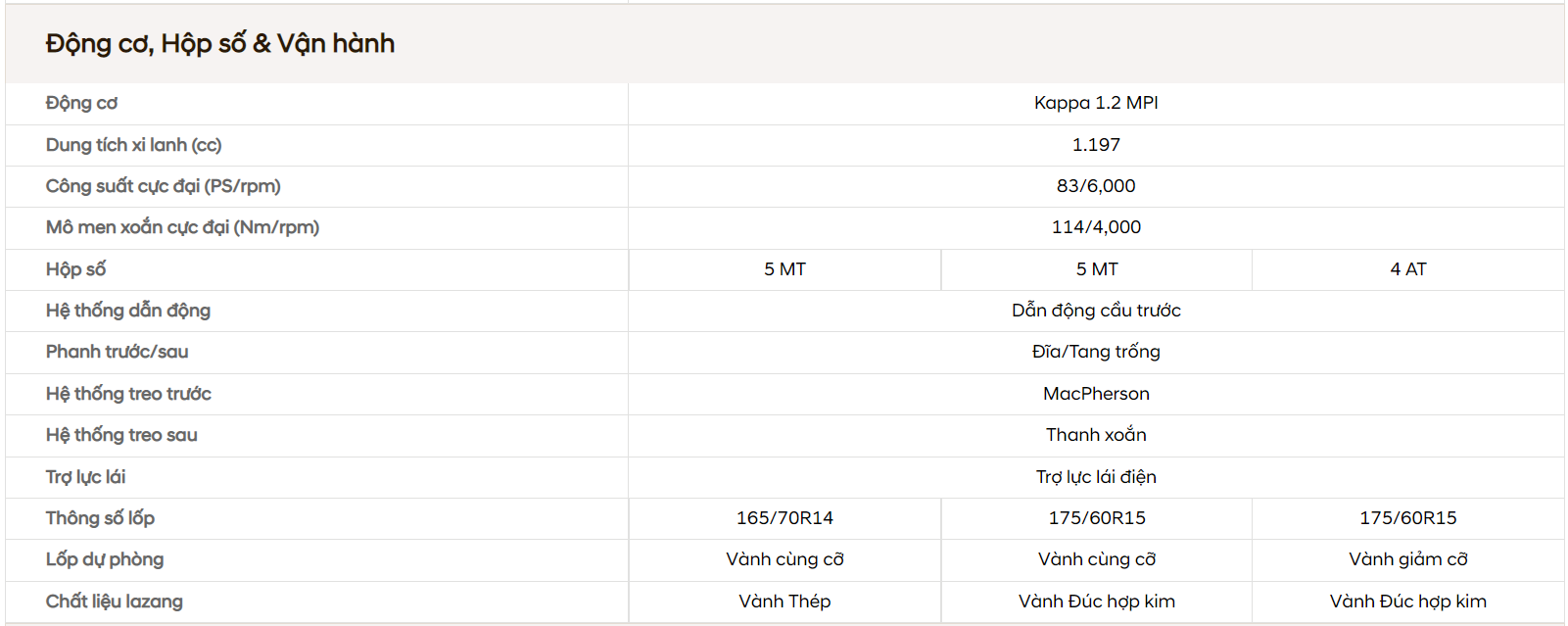
Task: Click the '114/4,000' torque value
Action: (x=1096, y=227)
